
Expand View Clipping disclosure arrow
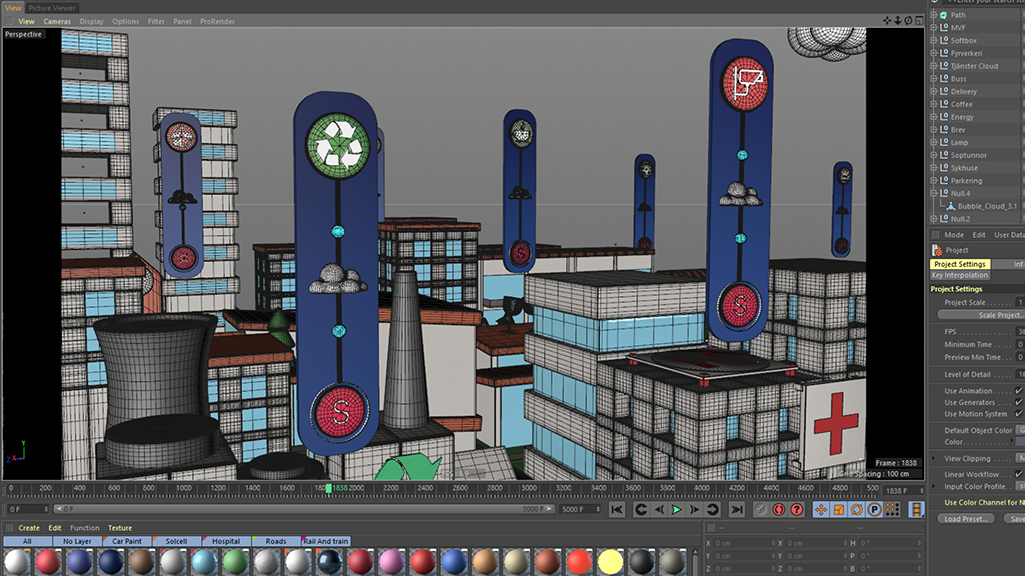[x=933, y=458]
